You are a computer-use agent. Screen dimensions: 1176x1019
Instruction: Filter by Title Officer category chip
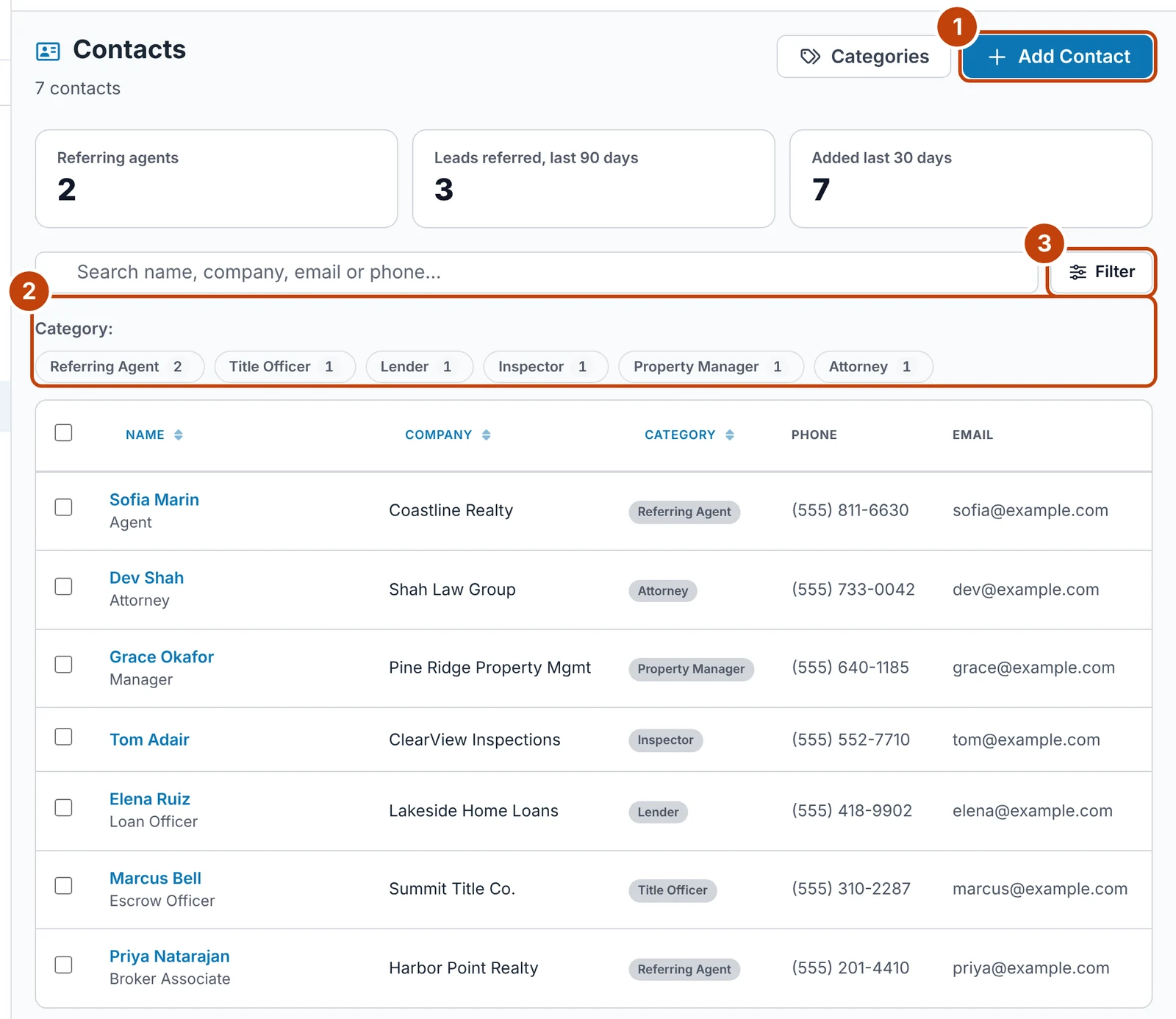coord(285,367)
